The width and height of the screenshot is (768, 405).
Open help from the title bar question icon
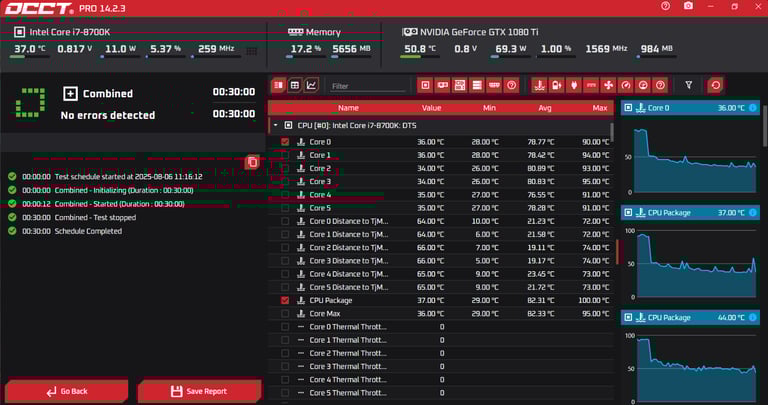(x=665, y=6)
